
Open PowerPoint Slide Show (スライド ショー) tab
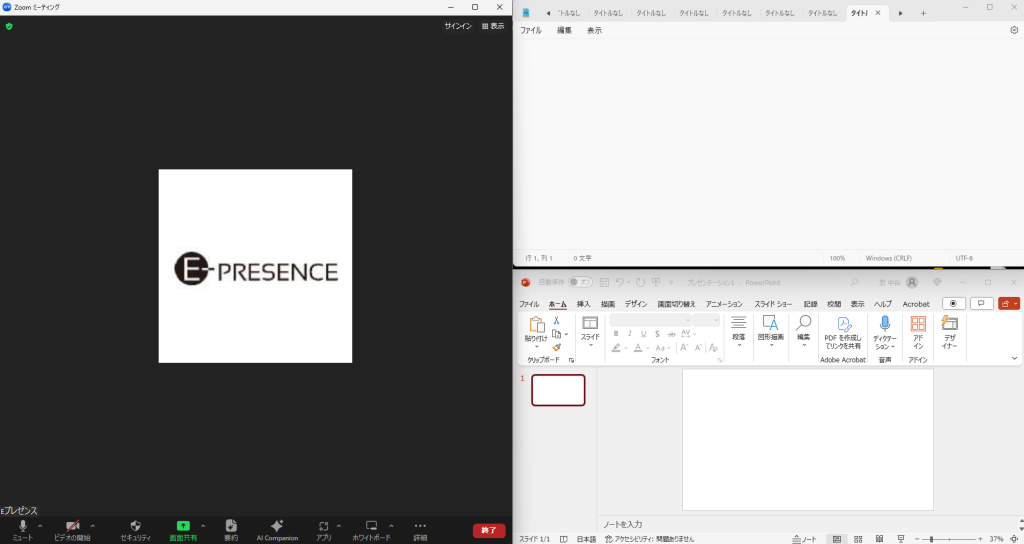click(x=773, y=304)
